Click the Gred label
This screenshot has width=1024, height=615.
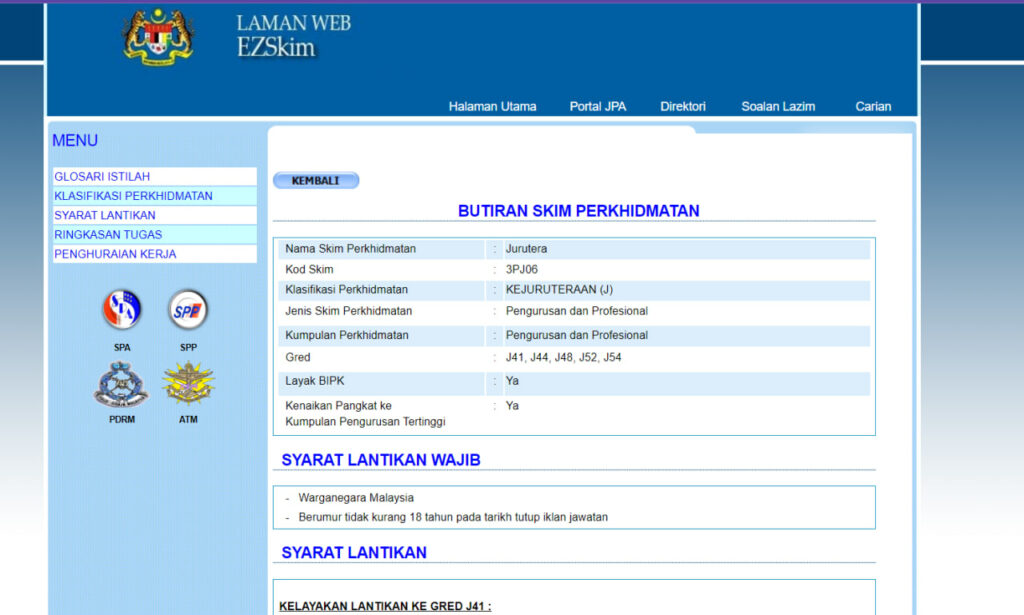[298, 357]
